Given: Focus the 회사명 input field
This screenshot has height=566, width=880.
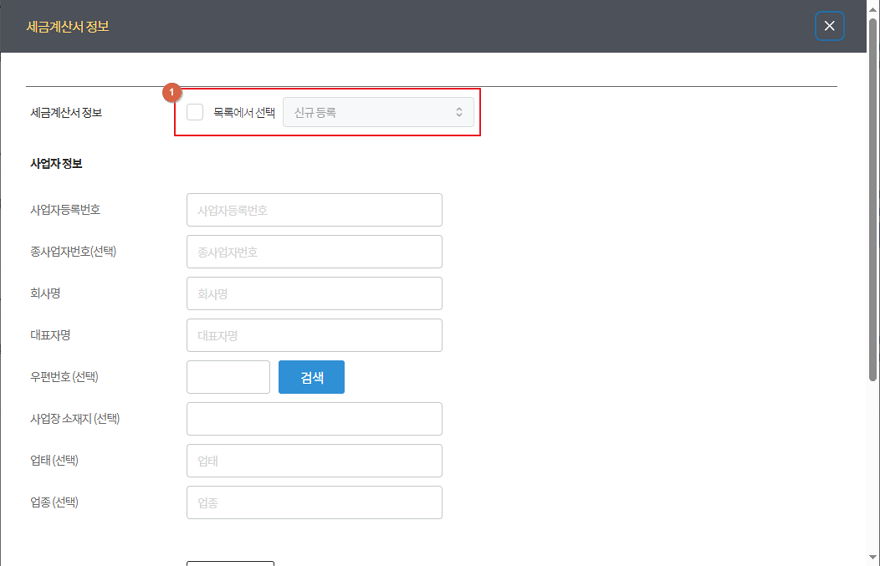Looking at the screenshot, I should pos(314,293).
